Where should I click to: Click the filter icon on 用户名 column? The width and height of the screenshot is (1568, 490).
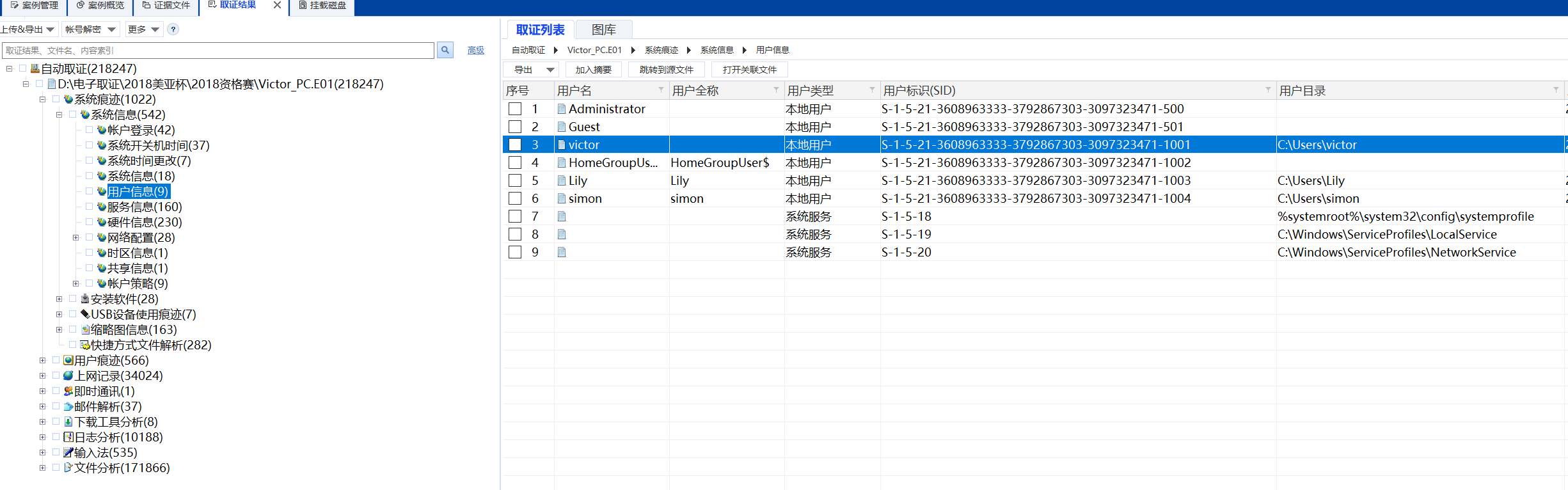pos(661,90)
